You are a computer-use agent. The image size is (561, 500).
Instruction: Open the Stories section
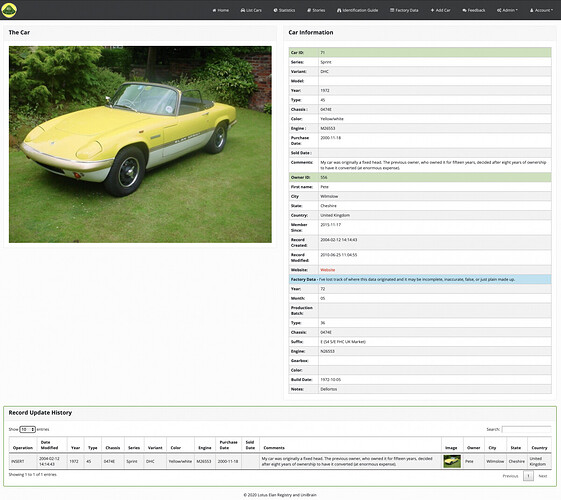pos(316,10)
